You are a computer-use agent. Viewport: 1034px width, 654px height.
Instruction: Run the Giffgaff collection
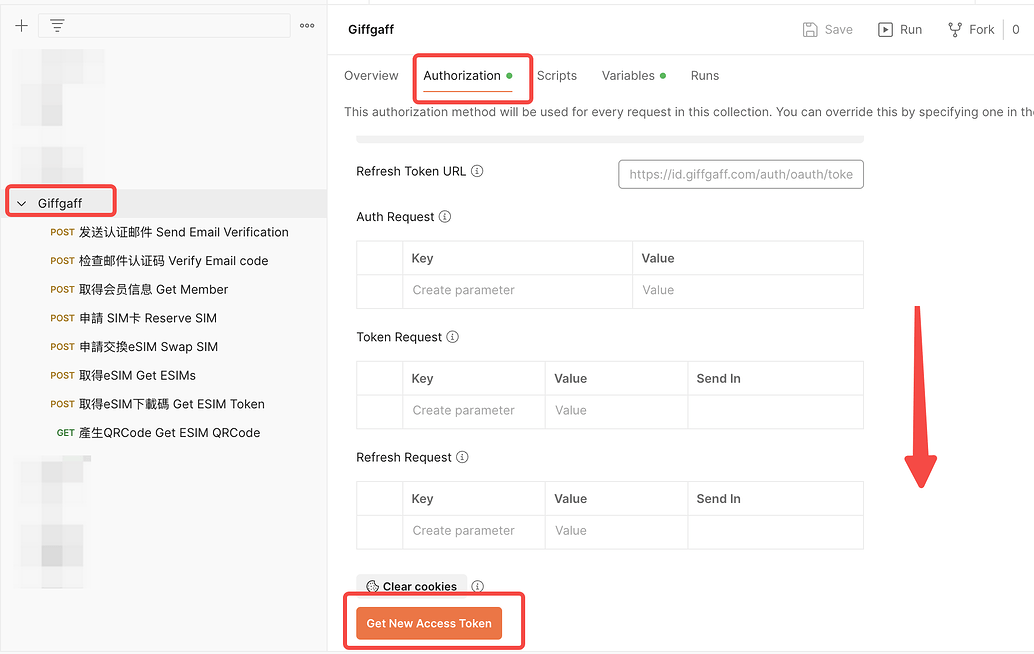900,30
